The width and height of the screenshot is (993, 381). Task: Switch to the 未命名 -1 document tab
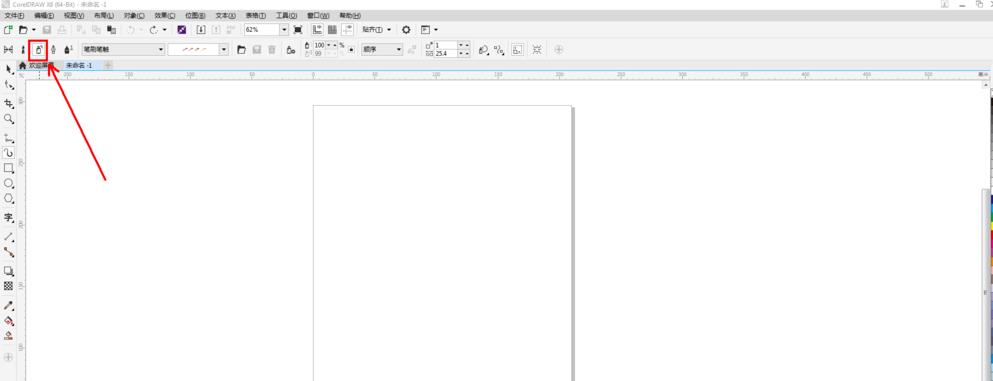tap(79, 65)
